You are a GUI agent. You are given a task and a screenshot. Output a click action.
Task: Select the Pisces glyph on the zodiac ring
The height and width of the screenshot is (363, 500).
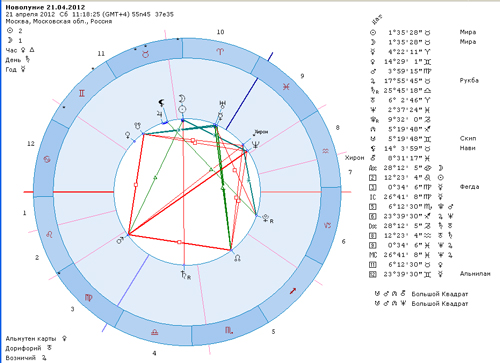point(286,87)
